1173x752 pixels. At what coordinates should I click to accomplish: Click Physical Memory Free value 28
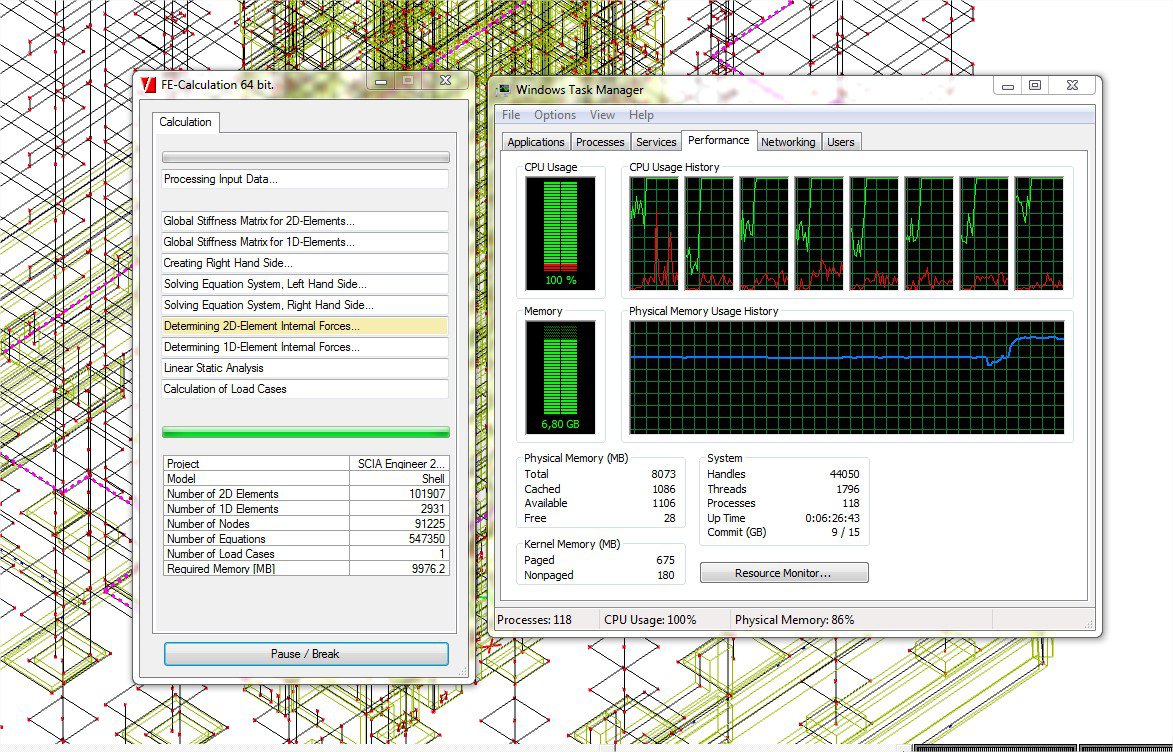pos(670,519)
